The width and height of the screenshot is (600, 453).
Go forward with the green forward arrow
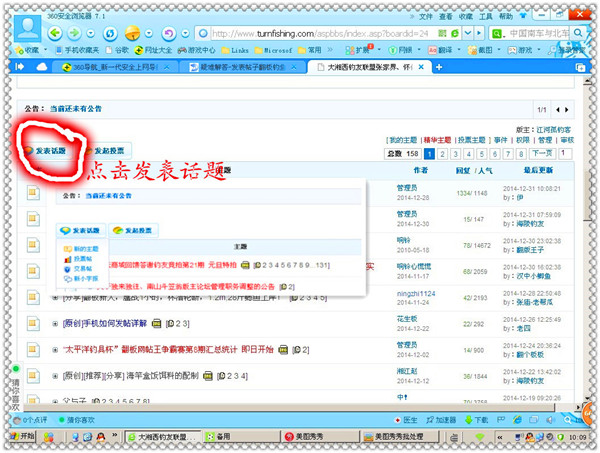coord(75,33)
